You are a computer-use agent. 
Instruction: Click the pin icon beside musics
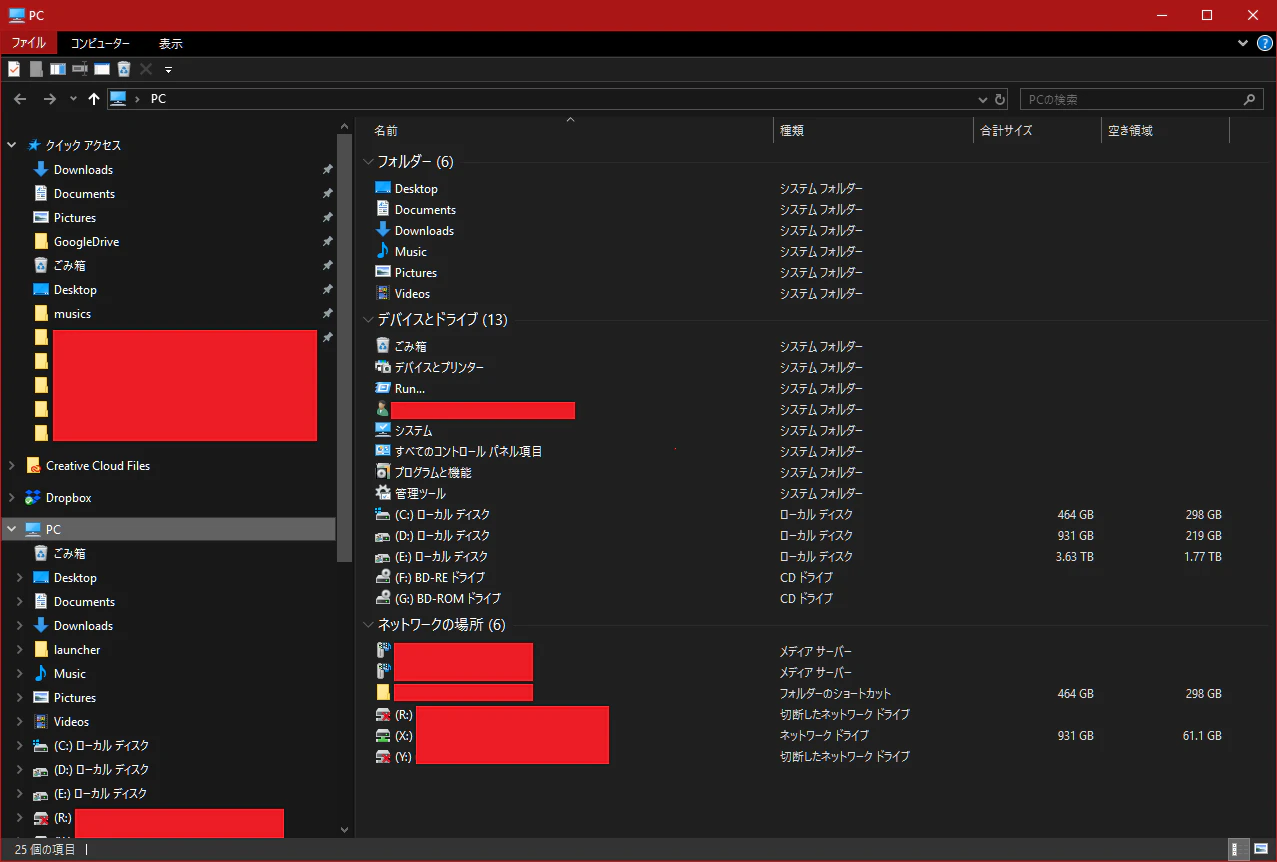(x=327, y=314)
